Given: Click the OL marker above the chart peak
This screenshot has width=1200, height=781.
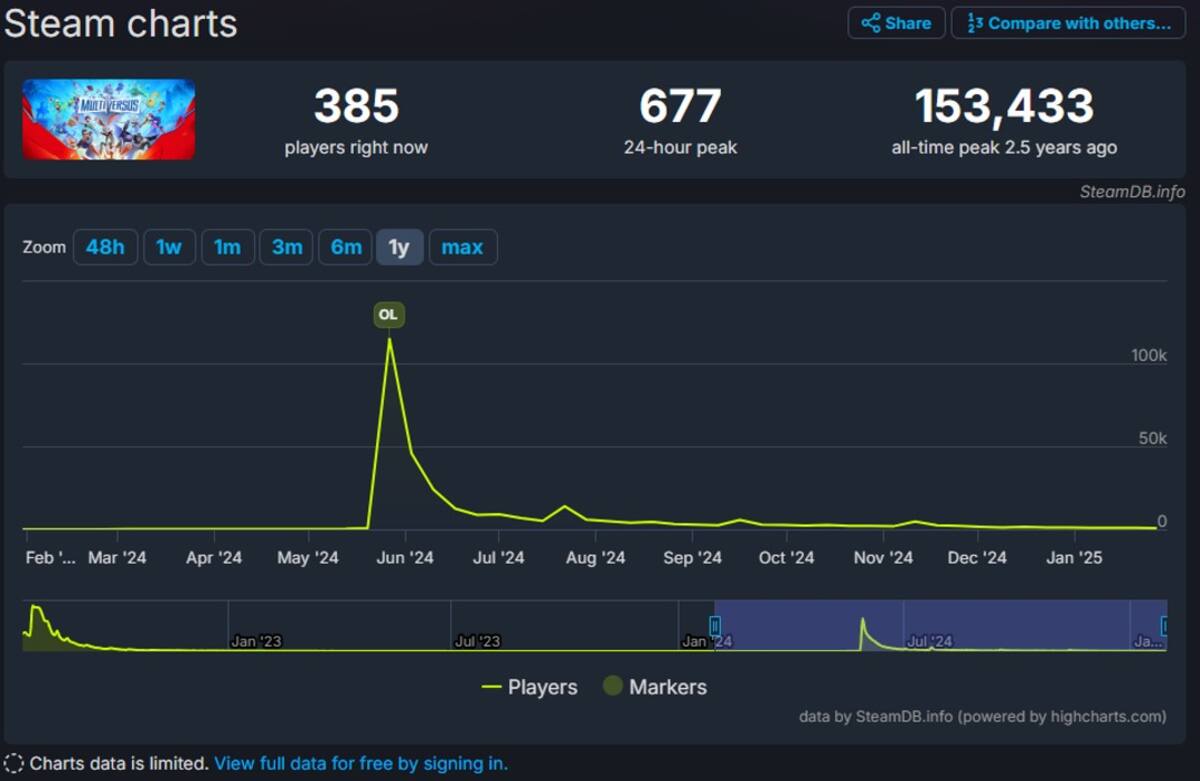Looking at the screenshot, I should 388,315.
